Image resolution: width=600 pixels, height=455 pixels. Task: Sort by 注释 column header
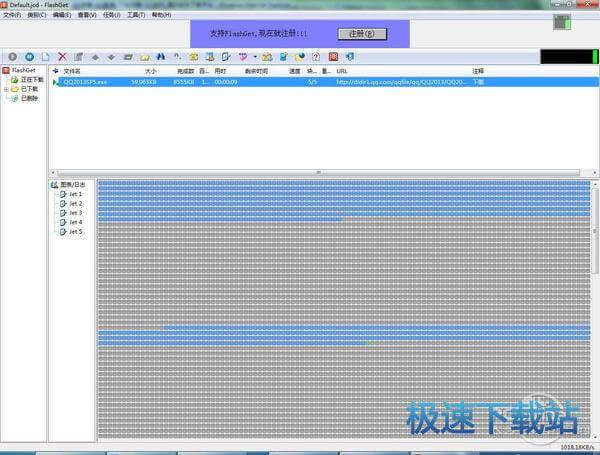(478, 71)
